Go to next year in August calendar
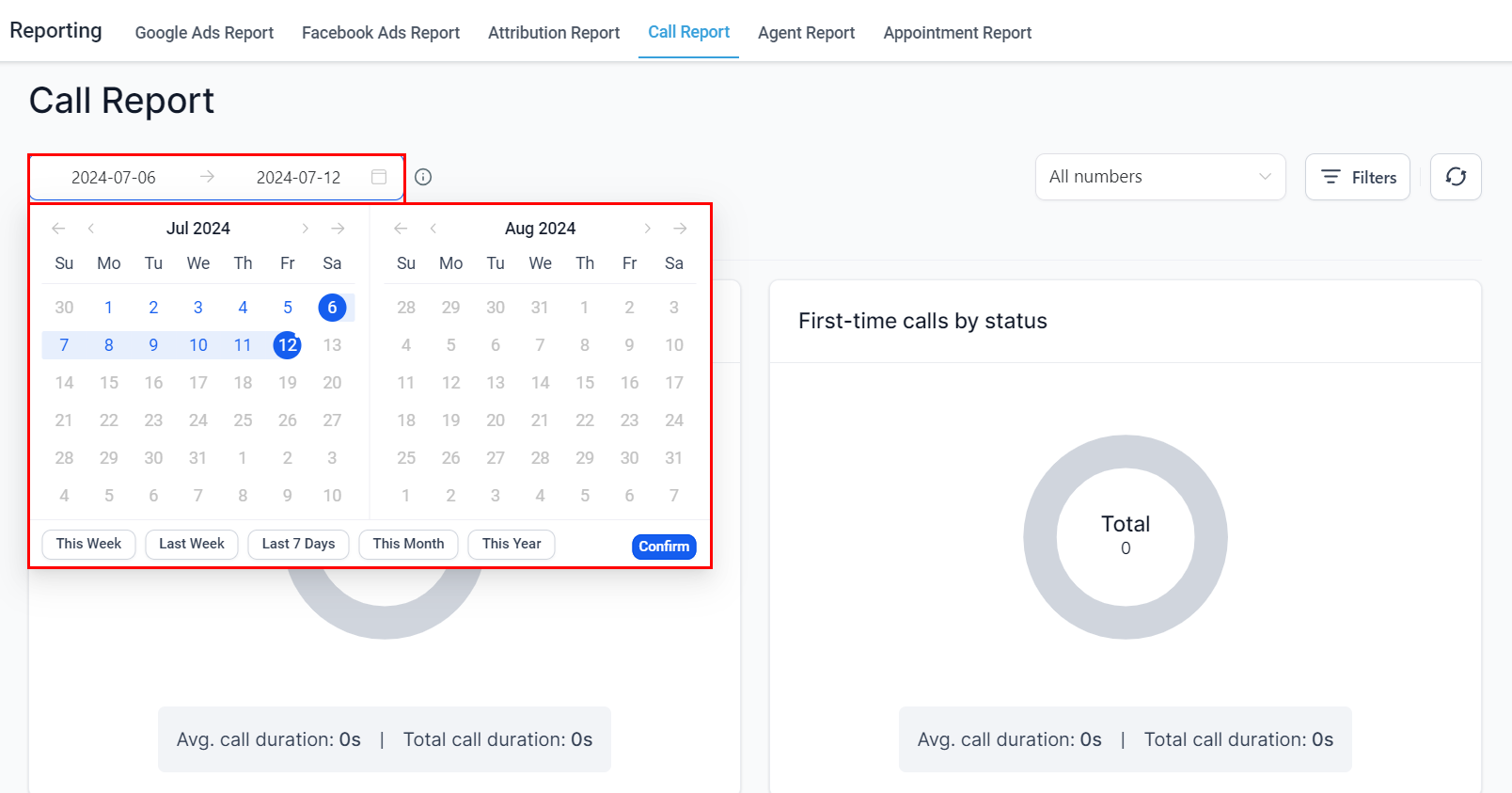Screen dimensions: 1512x793 pos(680,229)
